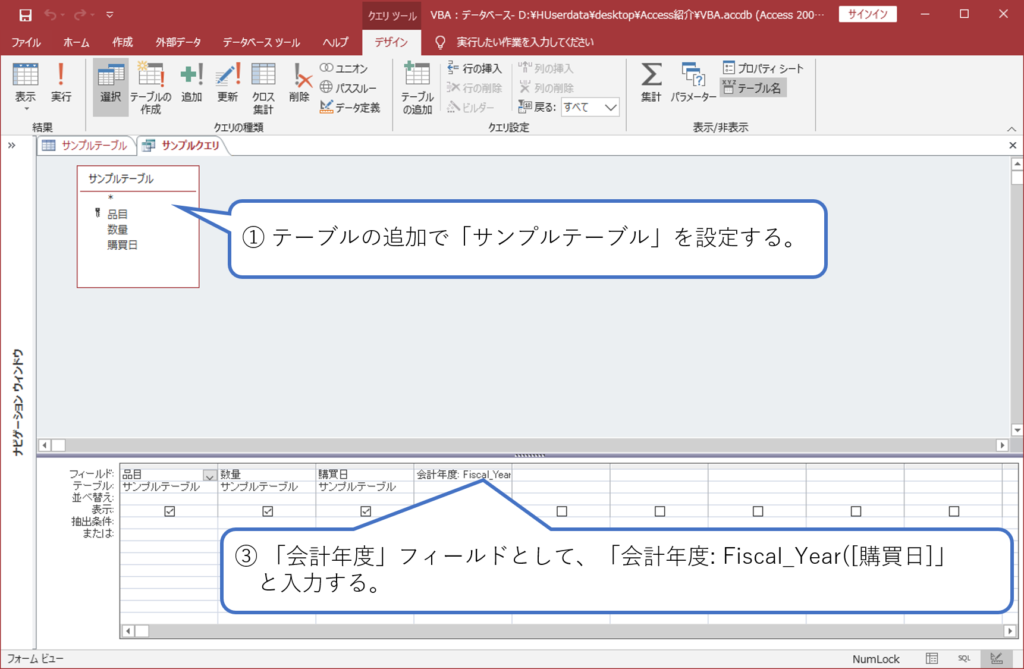Select the 選択 query type
This screenshot has width=1024, height=669.
pos(110,87)
